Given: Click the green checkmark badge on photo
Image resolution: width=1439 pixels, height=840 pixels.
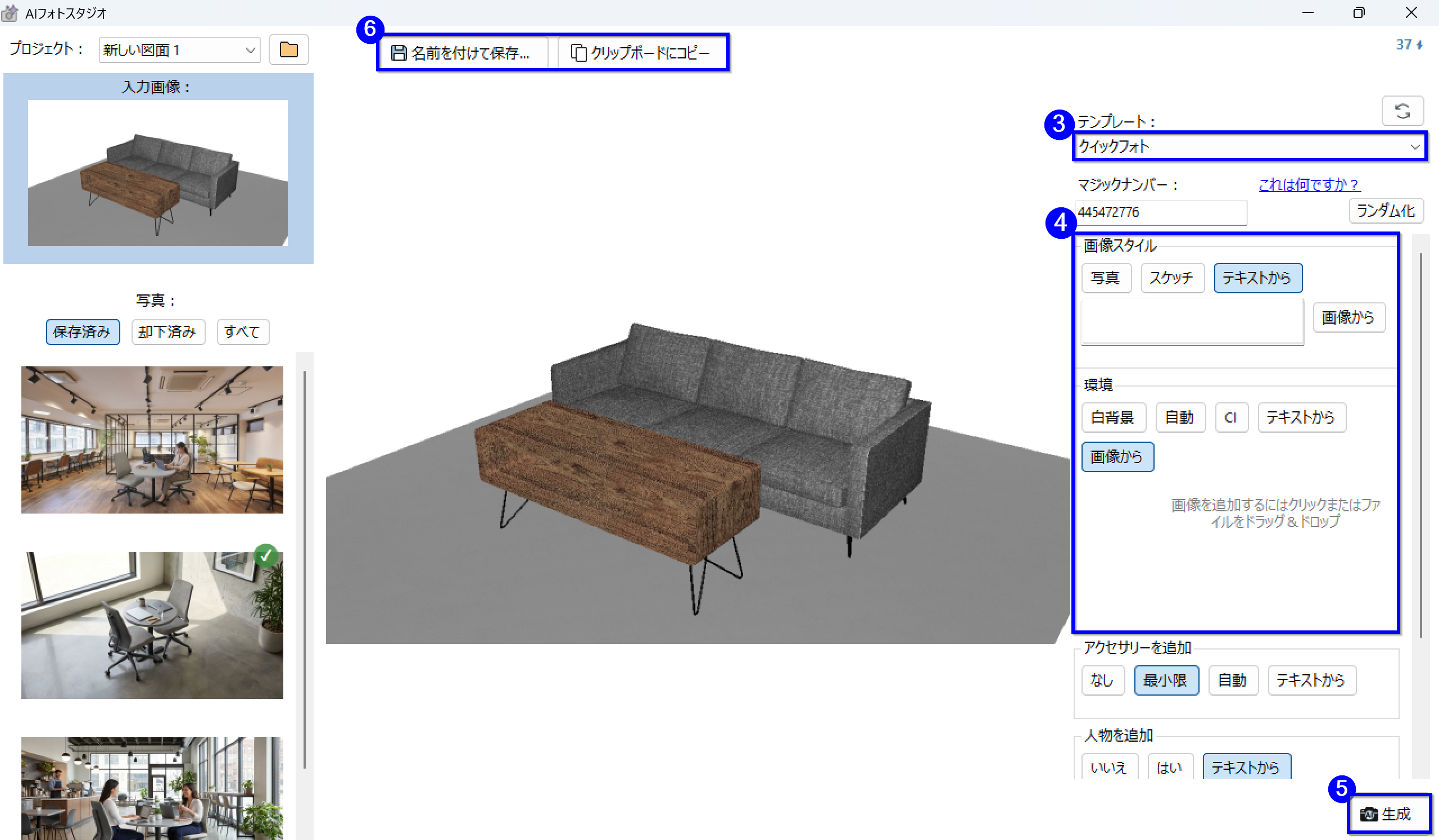Looking at the screenshot, I should pyautogui.click(x=265, y=555).
